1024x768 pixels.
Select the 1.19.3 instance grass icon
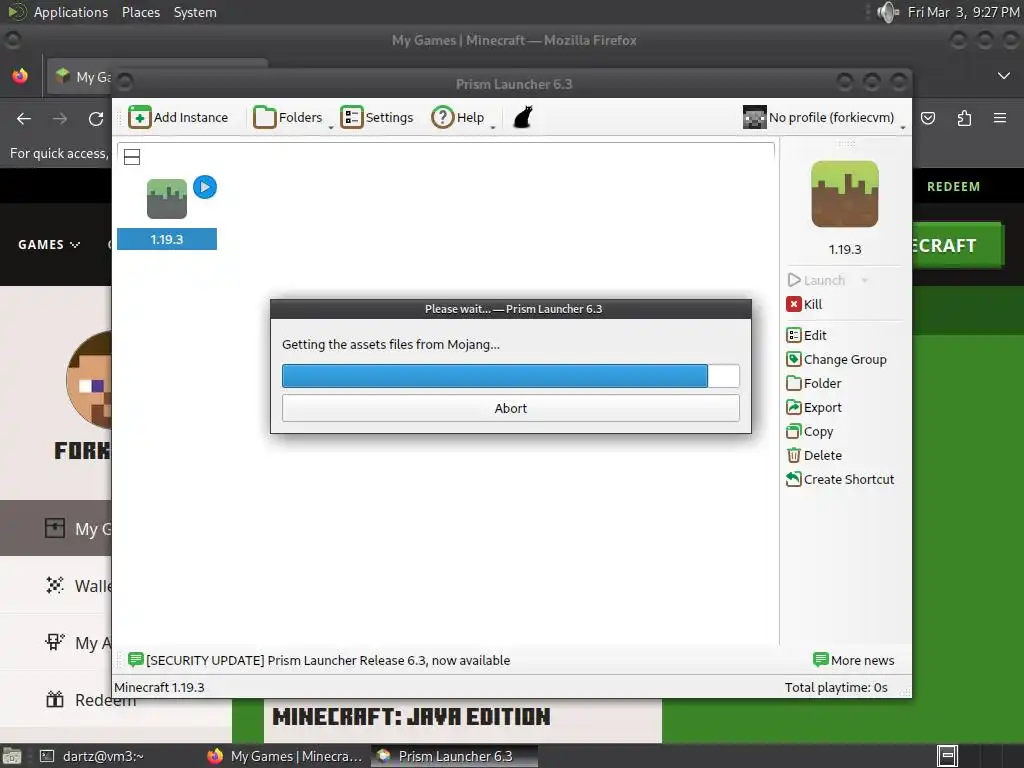167,199
